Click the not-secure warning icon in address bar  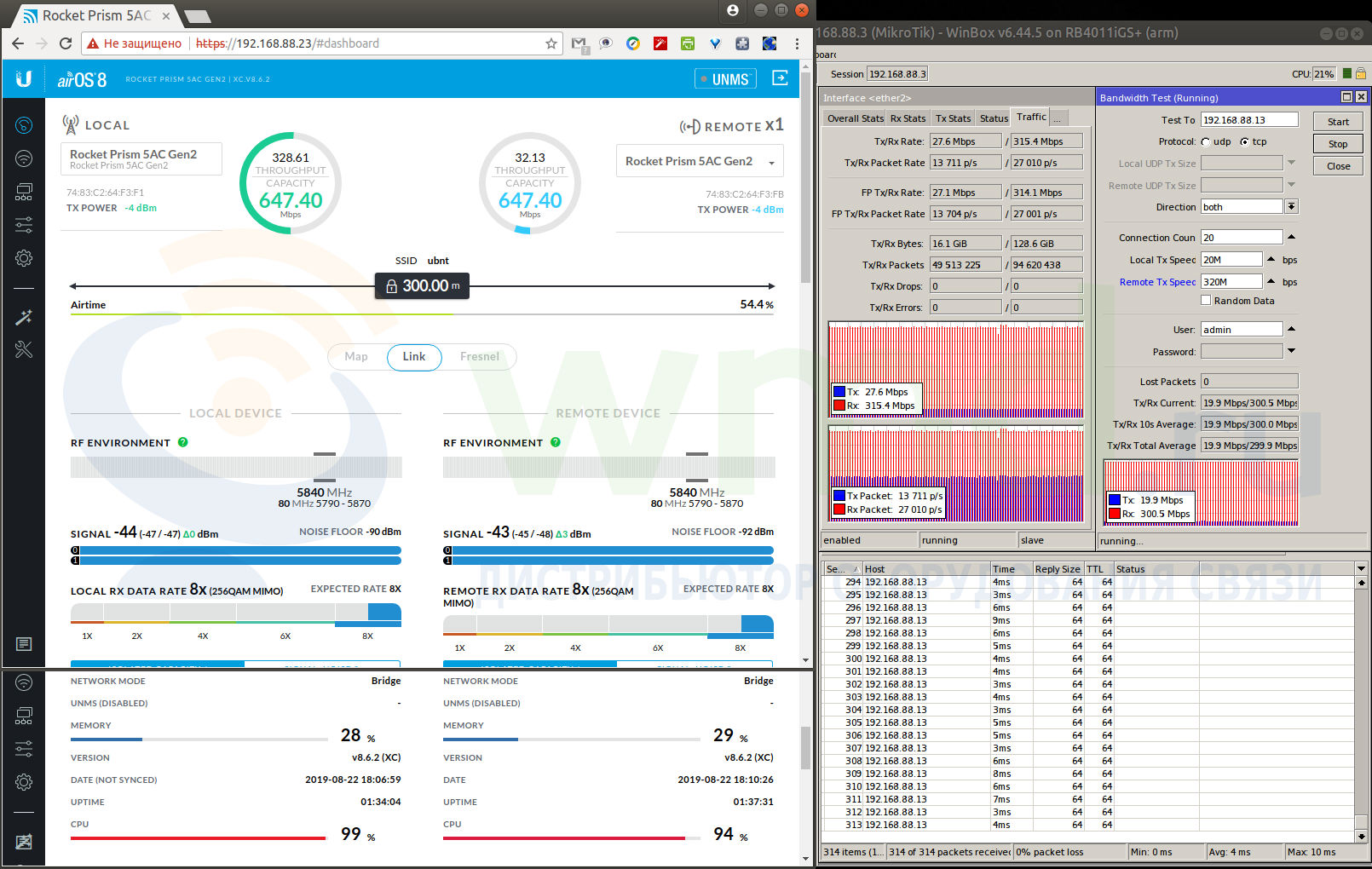click(93, 43)
